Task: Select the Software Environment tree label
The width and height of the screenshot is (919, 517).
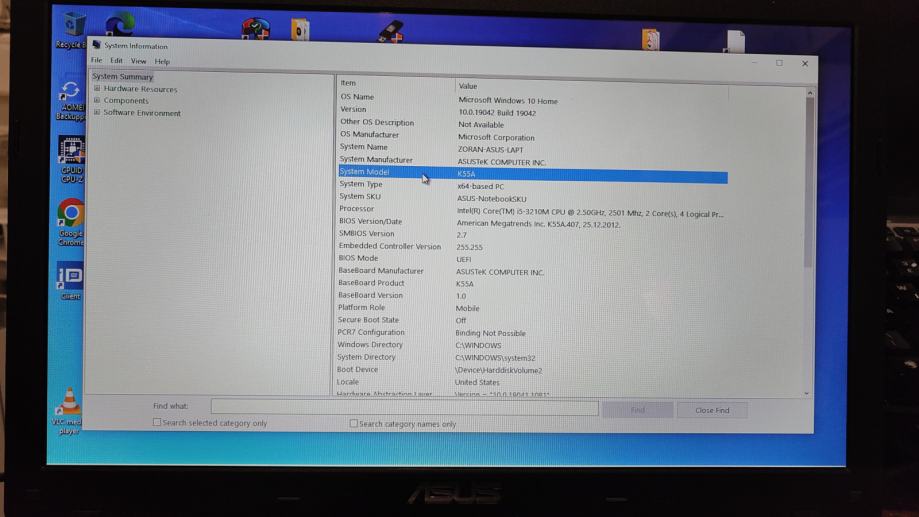Action: 142,113
